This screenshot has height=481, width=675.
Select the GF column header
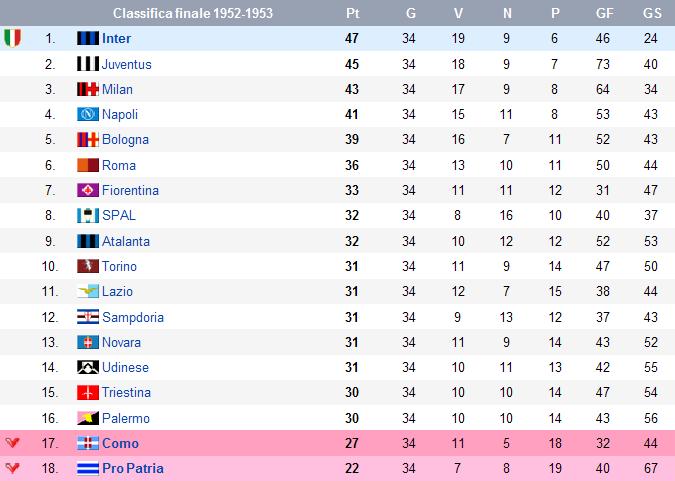pos(604,13)
